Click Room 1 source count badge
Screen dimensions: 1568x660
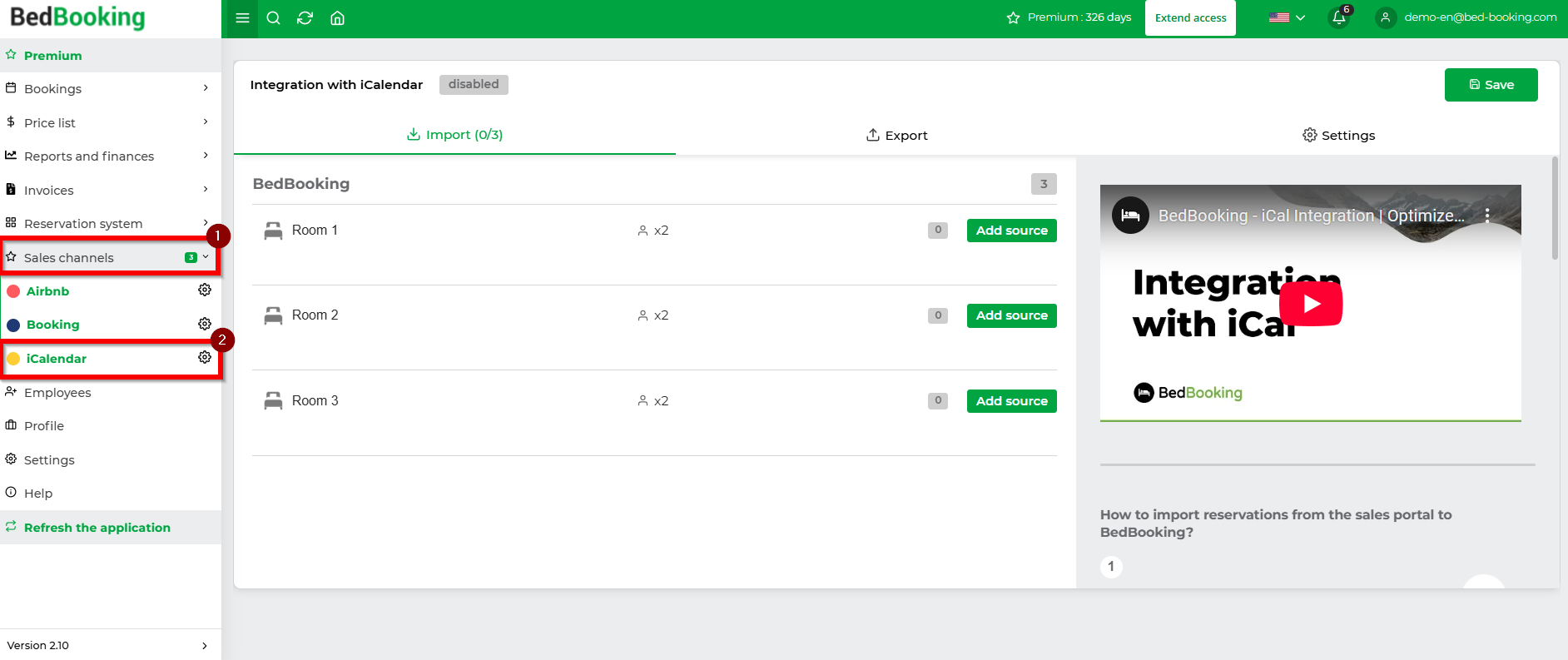[938, 231]
